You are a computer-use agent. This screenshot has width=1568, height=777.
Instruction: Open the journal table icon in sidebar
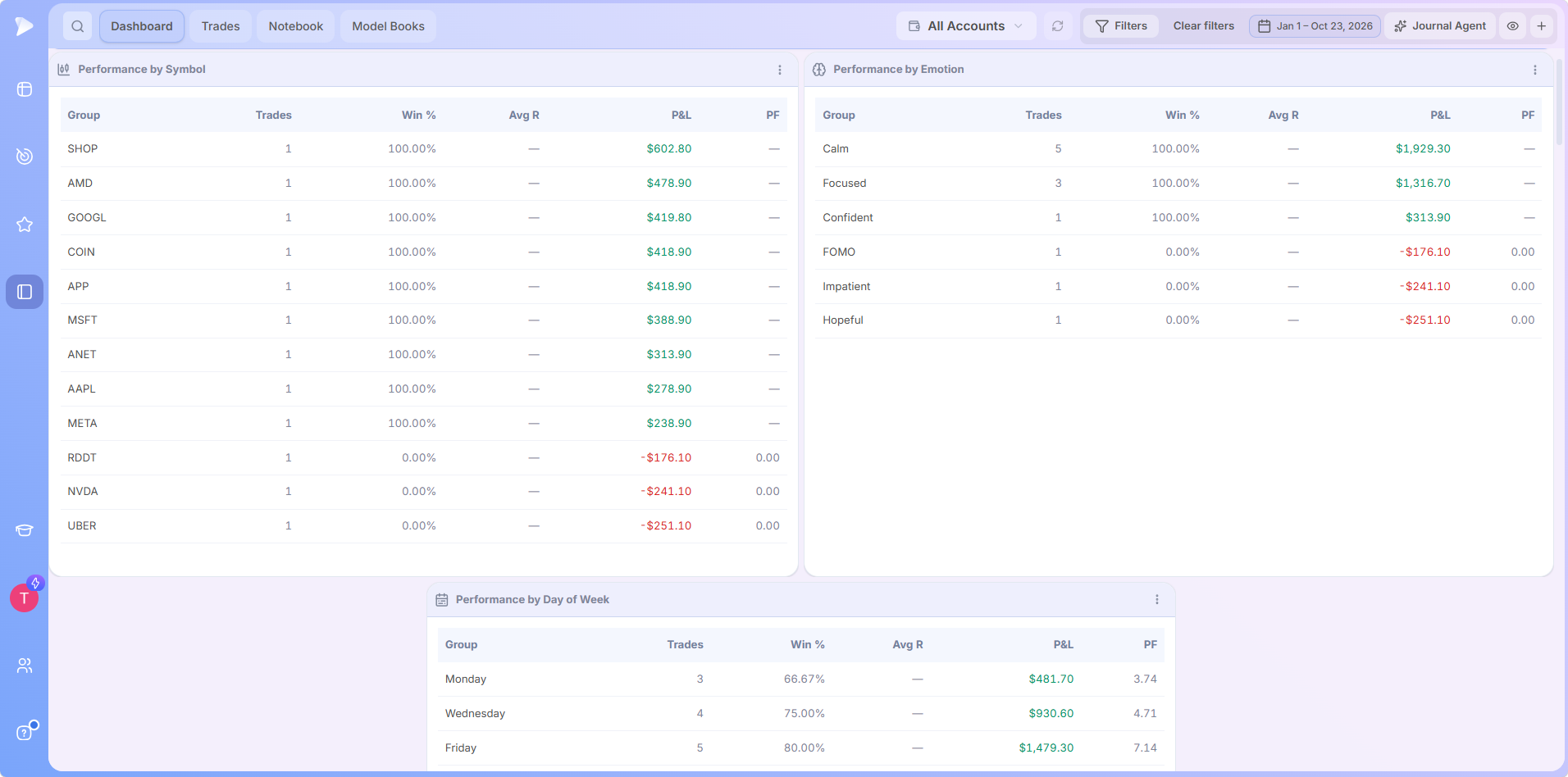tap(25, 89)
